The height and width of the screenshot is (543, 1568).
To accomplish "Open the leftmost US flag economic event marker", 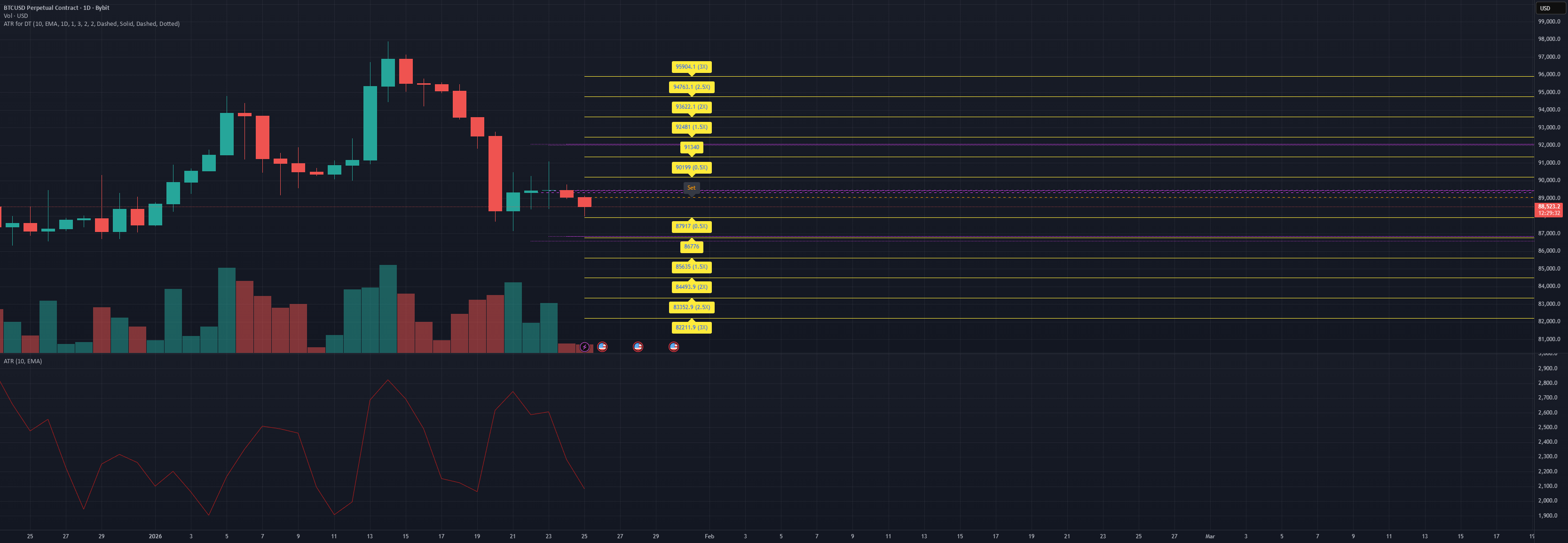I will coord(602,347).
